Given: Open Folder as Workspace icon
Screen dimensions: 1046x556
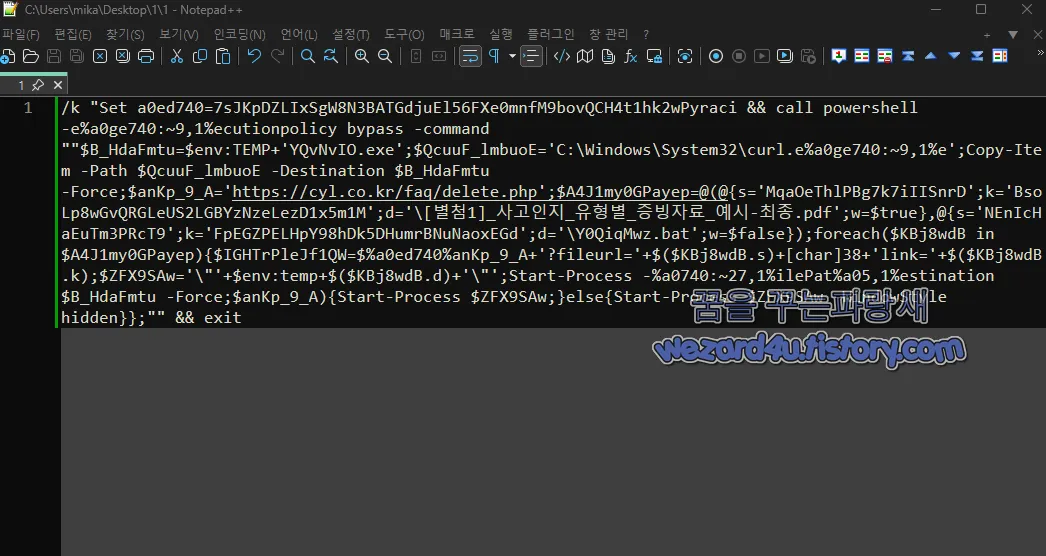Looking at the screenshot, I should (654, 56).
